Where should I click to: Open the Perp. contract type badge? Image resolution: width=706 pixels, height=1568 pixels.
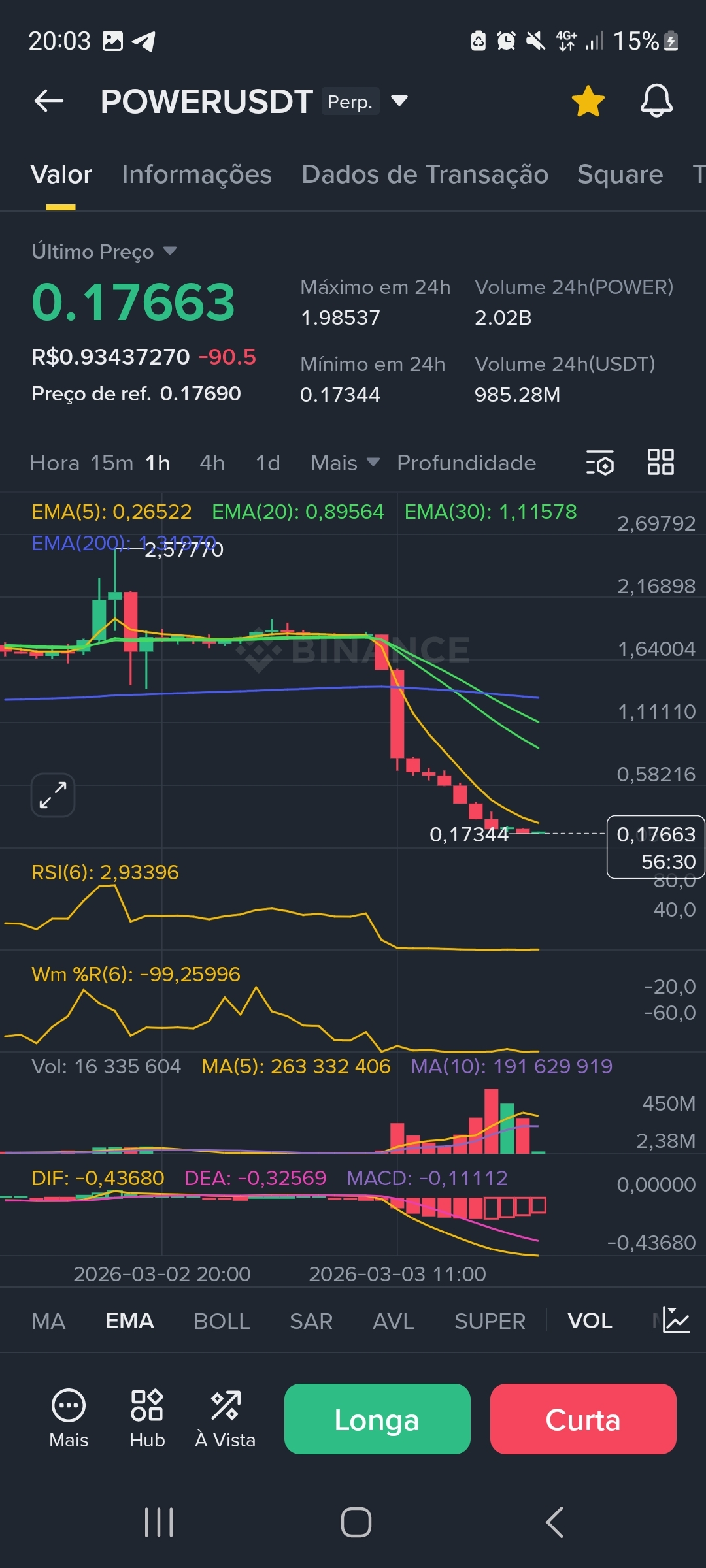pos(350,101)
